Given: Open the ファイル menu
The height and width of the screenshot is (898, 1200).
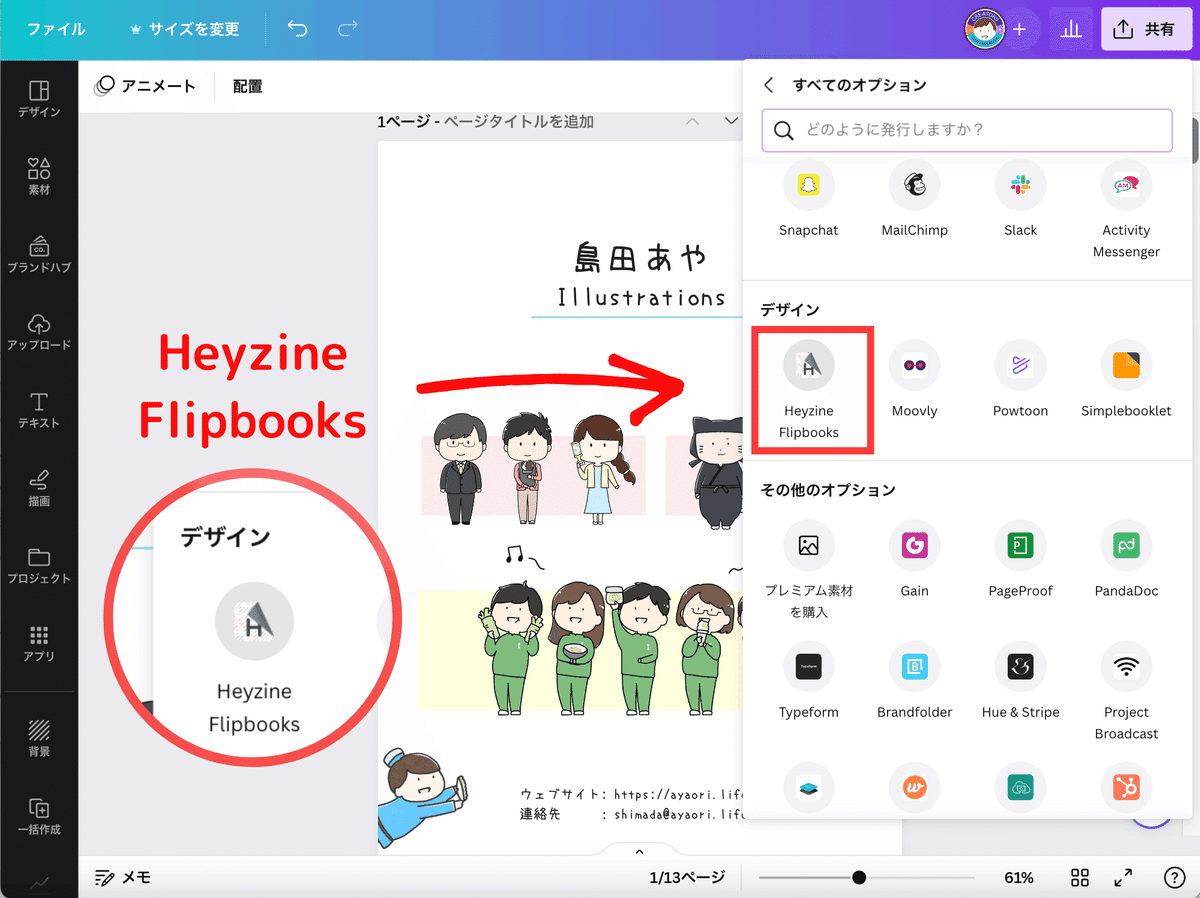Looking at the screenshot, I should pos(56,29).
